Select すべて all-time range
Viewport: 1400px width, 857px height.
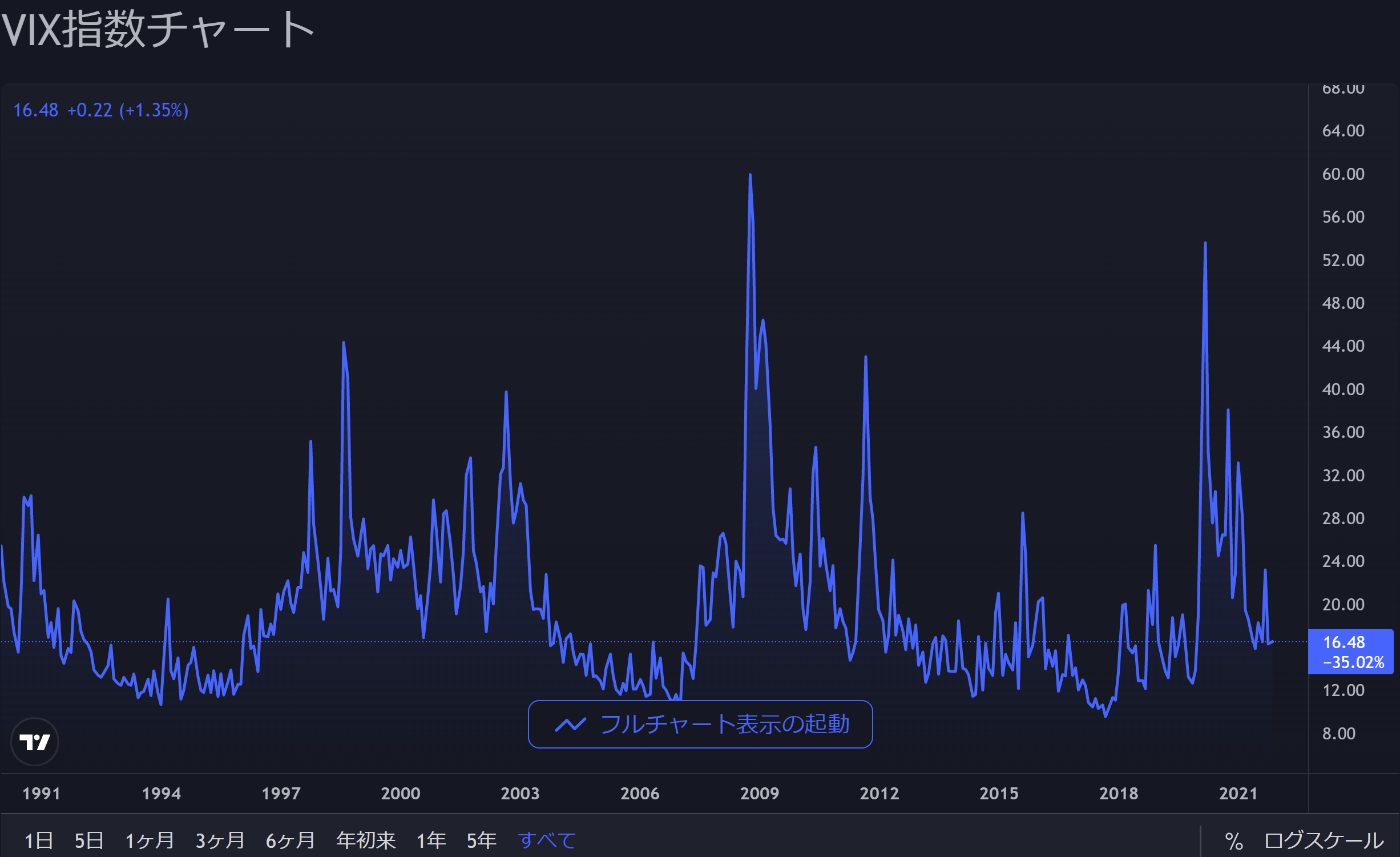click(x=547, y=840)
